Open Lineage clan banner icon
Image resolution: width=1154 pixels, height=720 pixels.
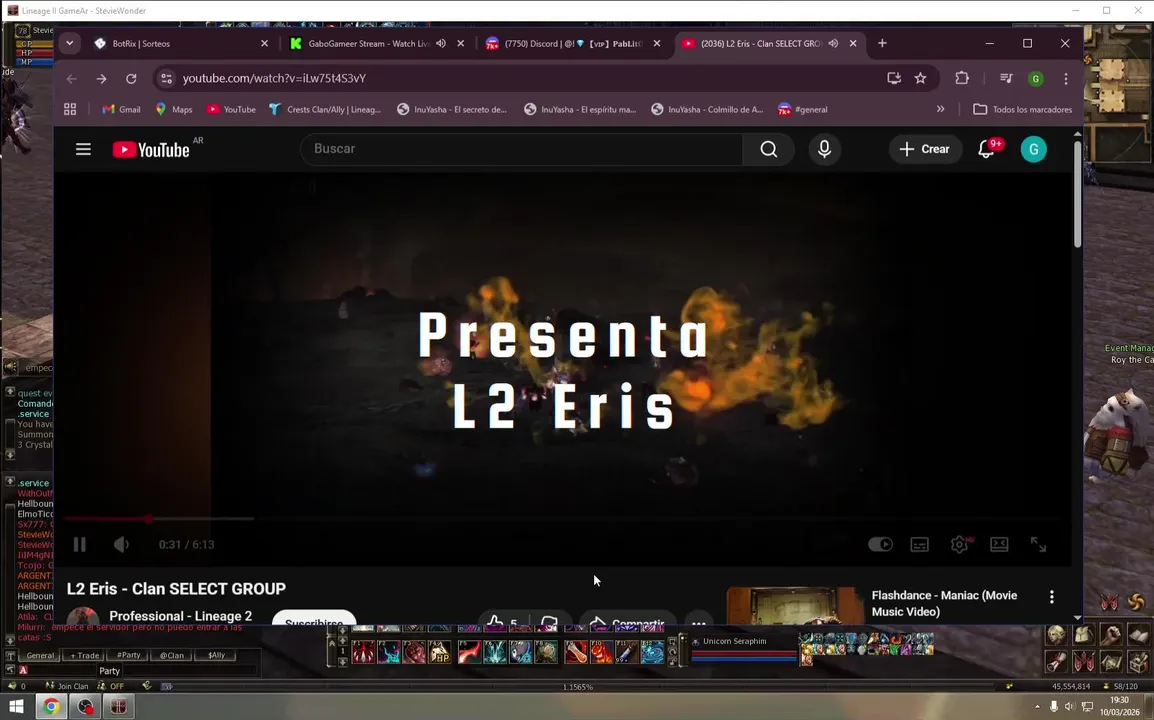coord(1083,661)
